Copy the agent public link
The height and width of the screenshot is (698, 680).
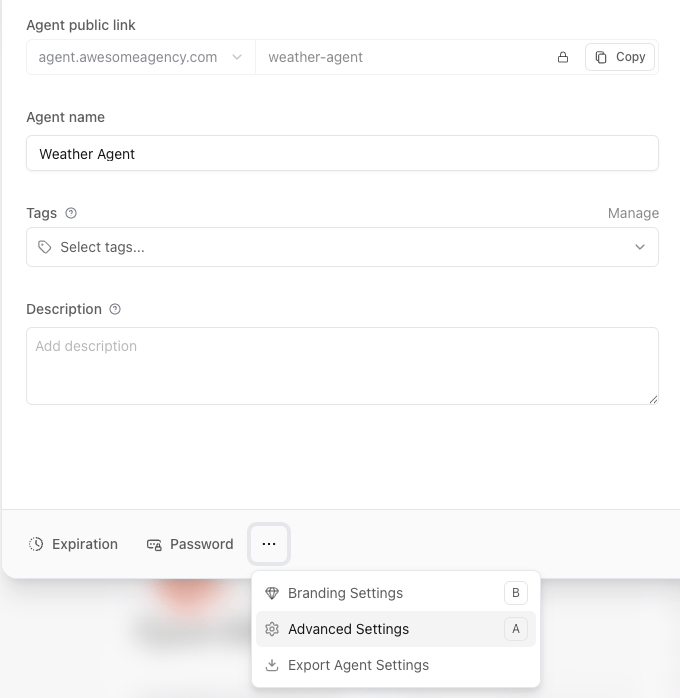[x=619, y=57]
